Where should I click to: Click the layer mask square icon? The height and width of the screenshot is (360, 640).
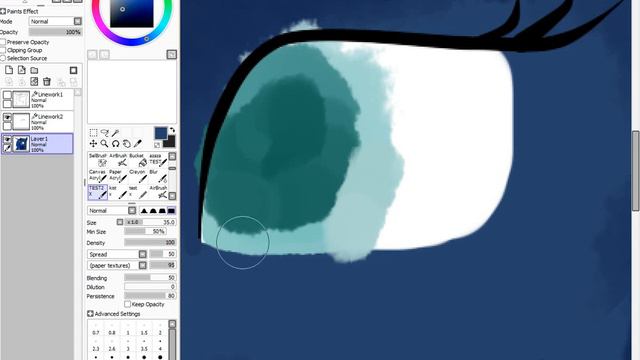click(x=73, y=70)
